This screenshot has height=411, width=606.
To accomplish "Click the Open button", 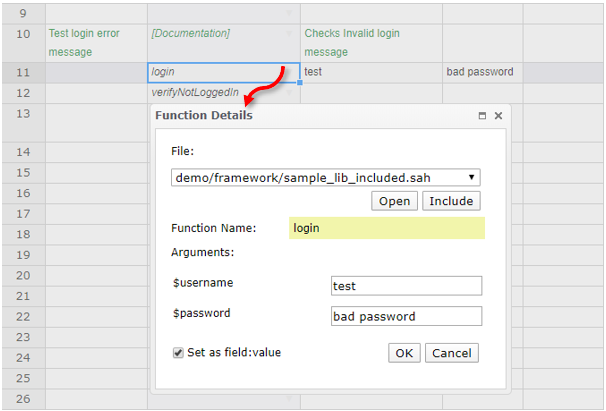I will pyautogui.click(x=394, y=201).
